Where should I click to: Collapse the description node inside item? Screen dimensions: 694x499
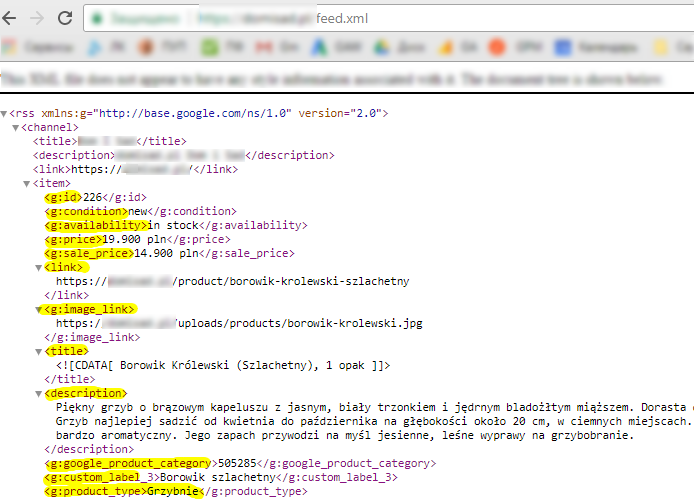coord(39,394)
